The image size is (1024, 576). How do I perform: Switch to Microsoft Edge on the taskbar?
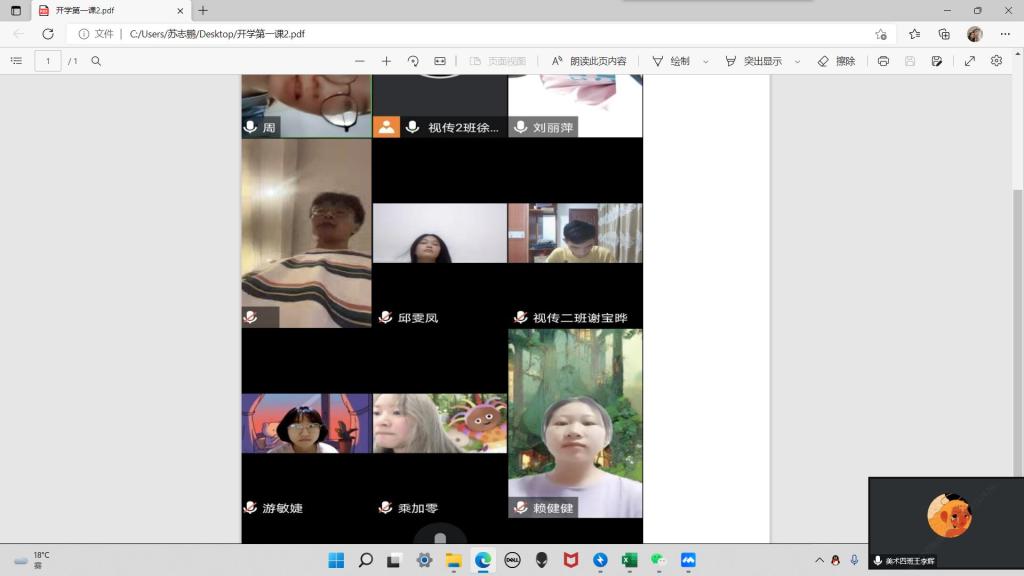pos(483,560)
